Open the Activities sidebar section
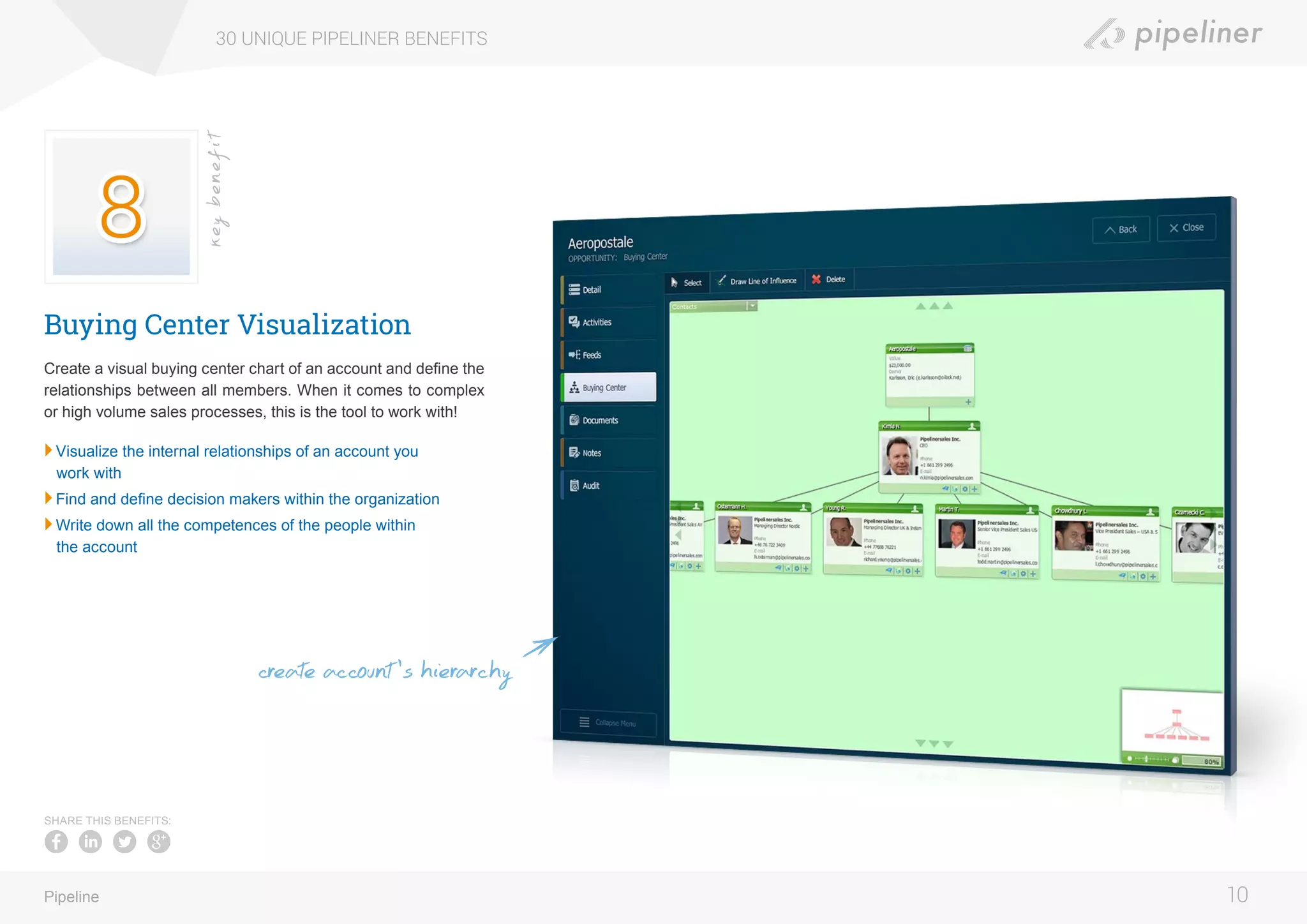1307x924 pixels. point(609,322)
